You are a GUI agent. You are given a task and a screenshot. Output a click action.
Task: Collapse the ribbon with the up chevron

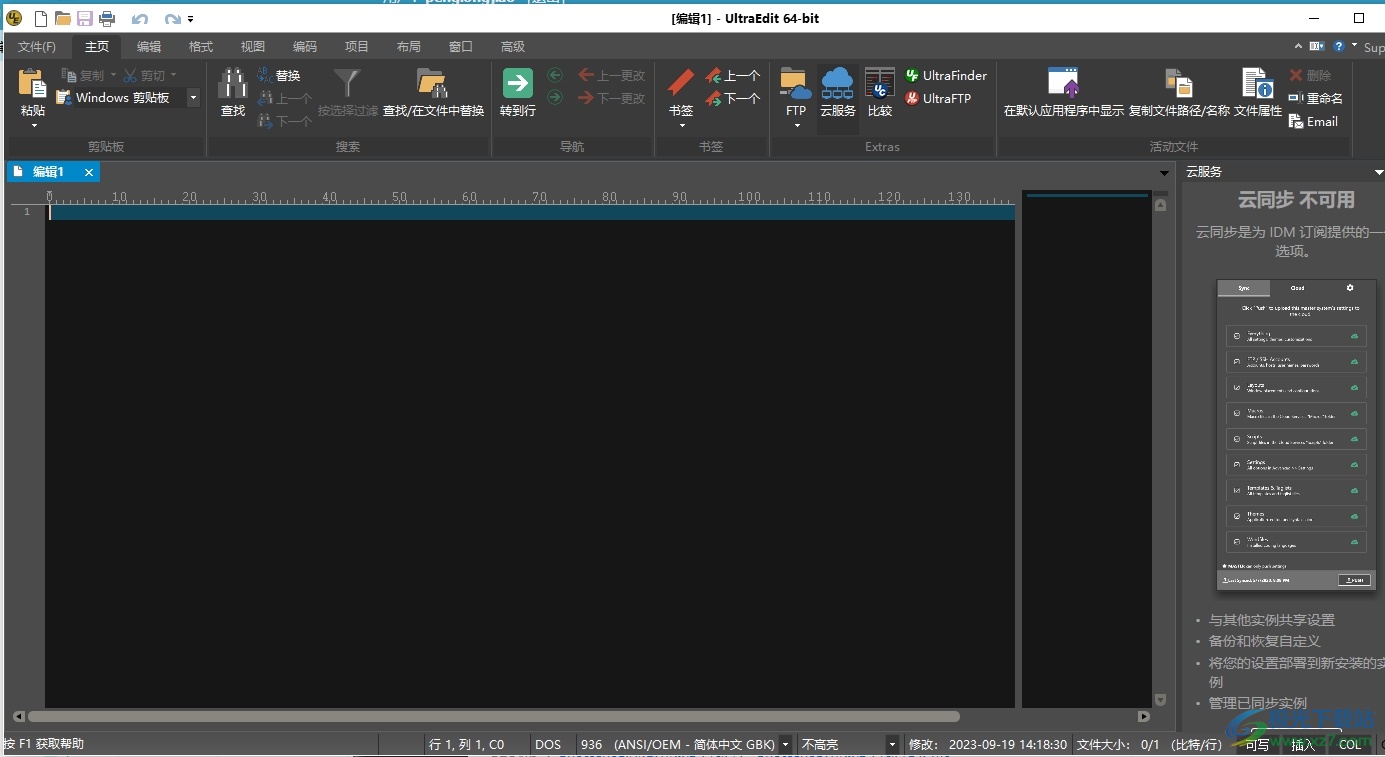(x=1299, y=46)
